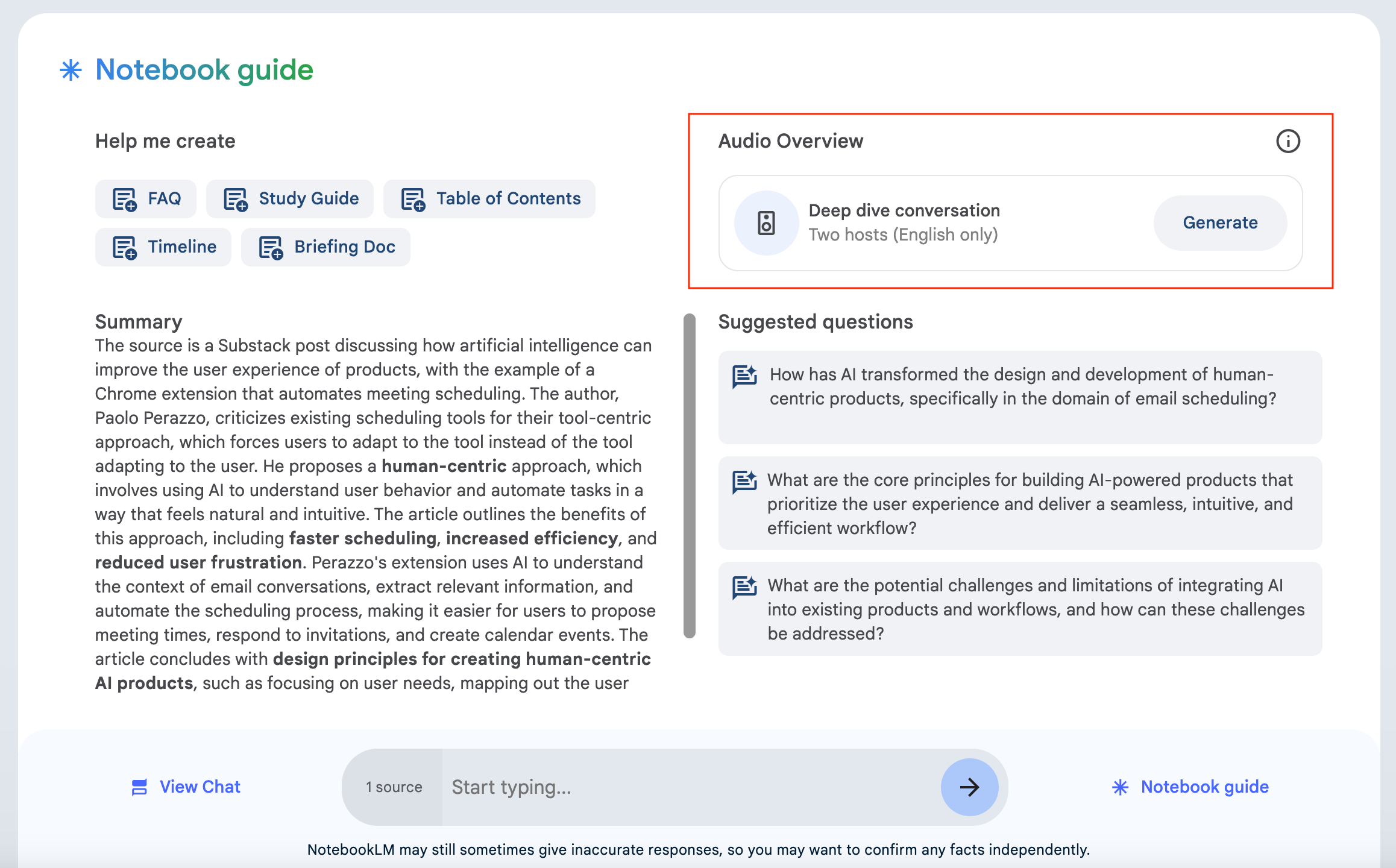Click the Briefing Doc note icon
The width and height of the screenshot is (1396, 868).
point(271,247)
